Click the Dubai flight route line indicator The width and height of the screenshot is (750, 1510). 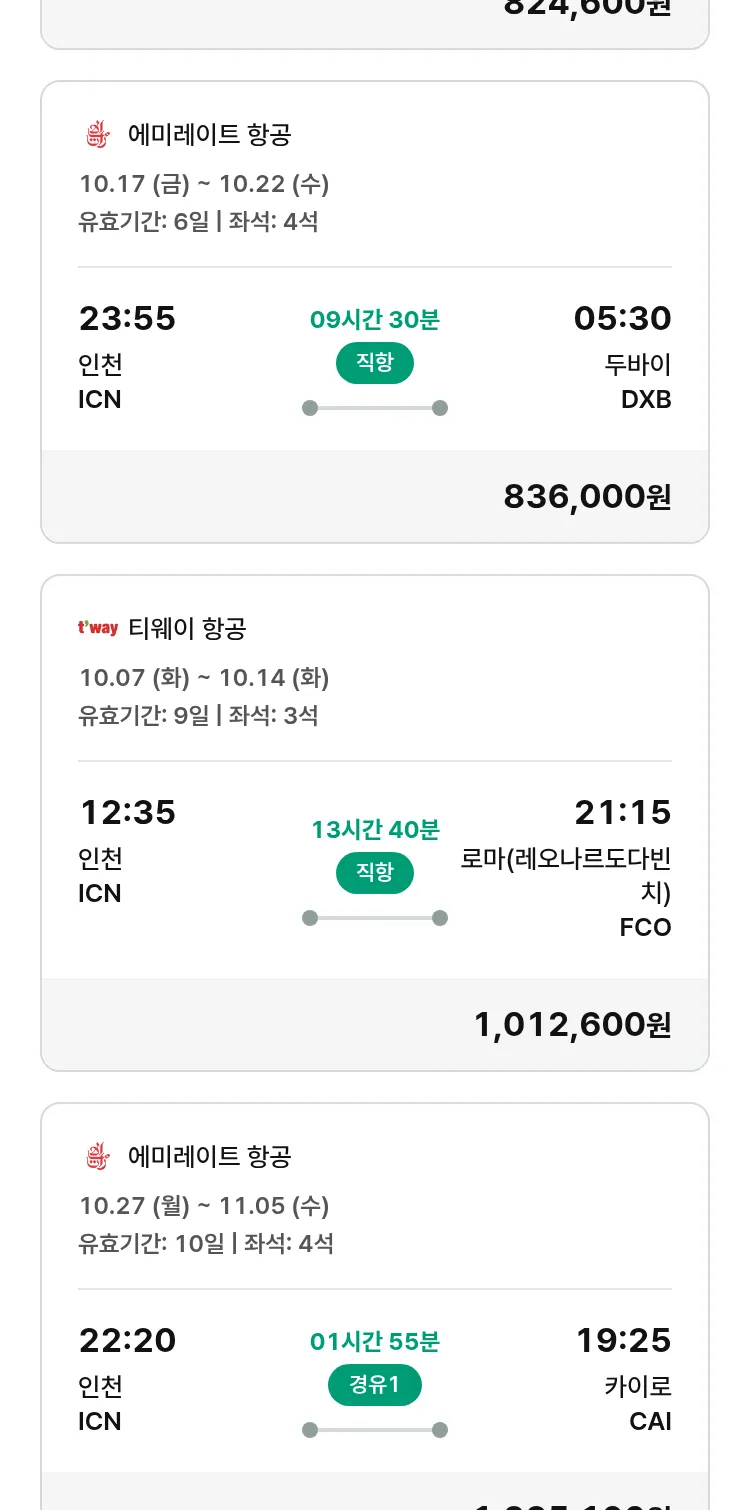(375, 408)
